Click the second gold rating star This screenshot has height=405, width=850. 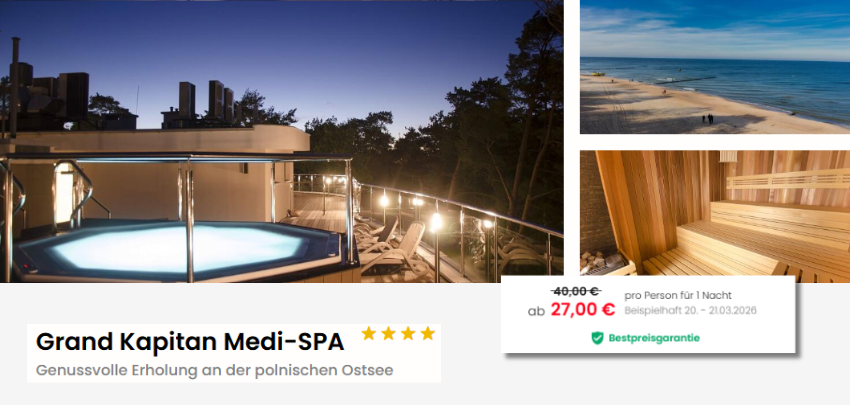pyautogui.click(x=388, y=333)
